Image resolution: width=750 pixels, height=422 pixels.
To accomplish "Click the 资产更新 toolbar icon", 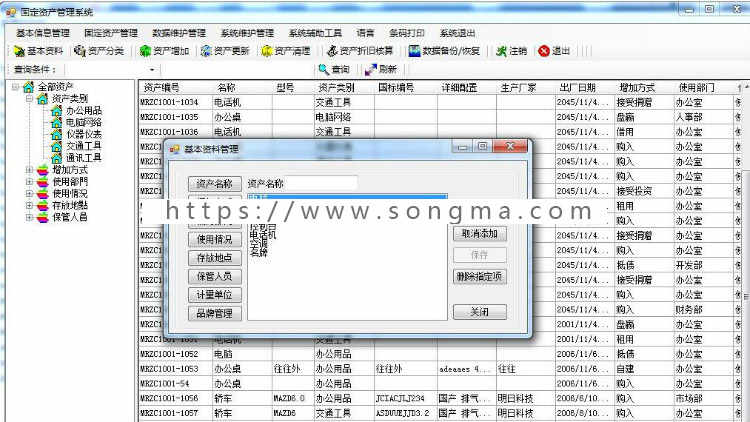I will pyautogui.click(x=206, y=51).
